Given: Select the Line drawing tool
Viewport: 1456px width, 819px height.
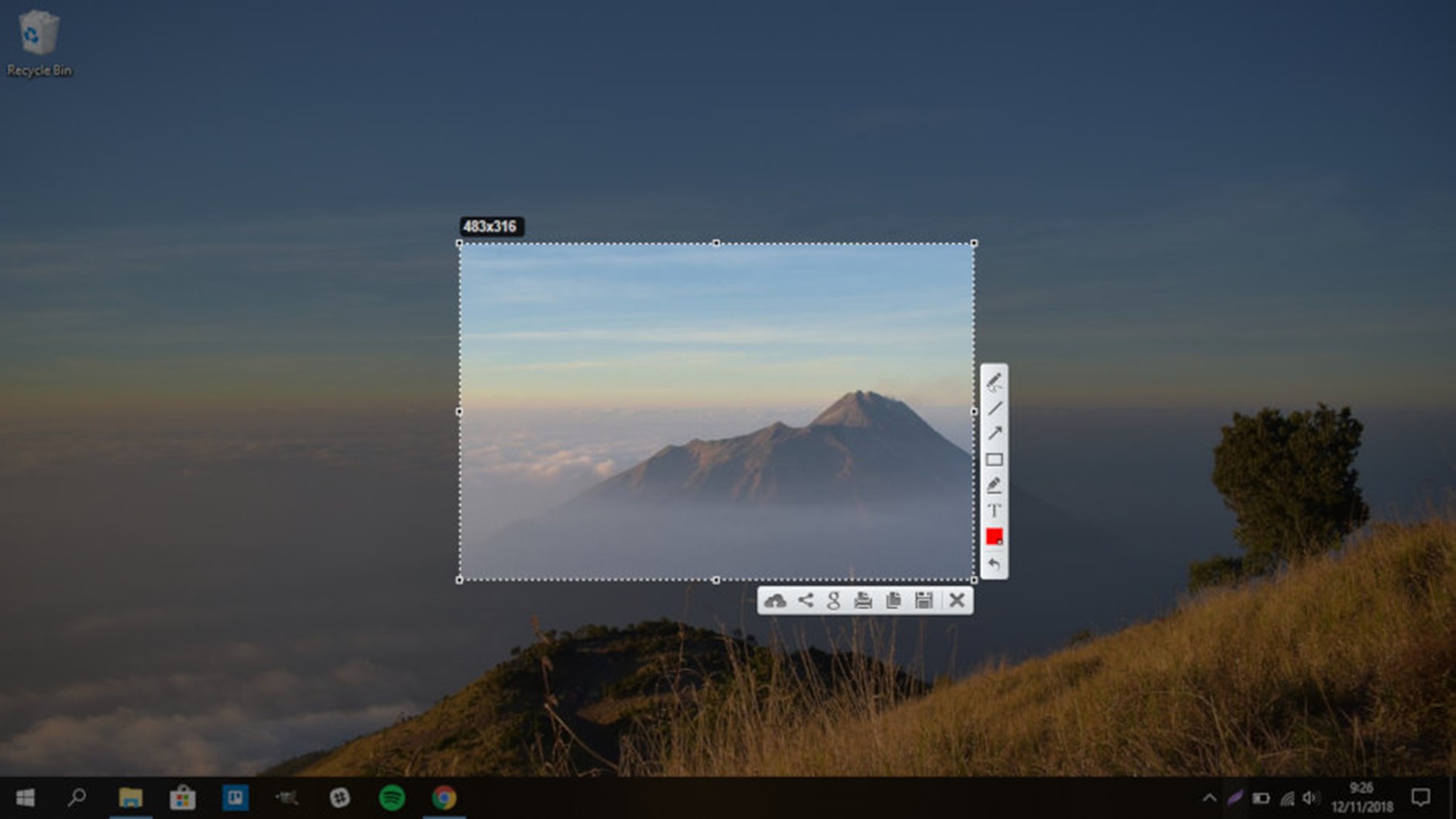Looking at the screenshot, I should tap(994, 408).
